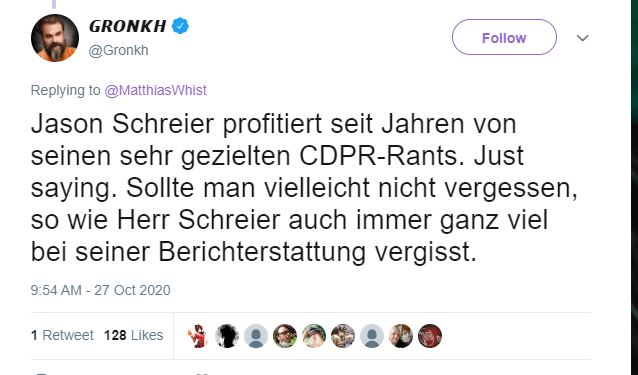This screenshot has width=638, height=375.
Task: Open the liker avatar of bearded man with glasses
Action: click(285, 336)
